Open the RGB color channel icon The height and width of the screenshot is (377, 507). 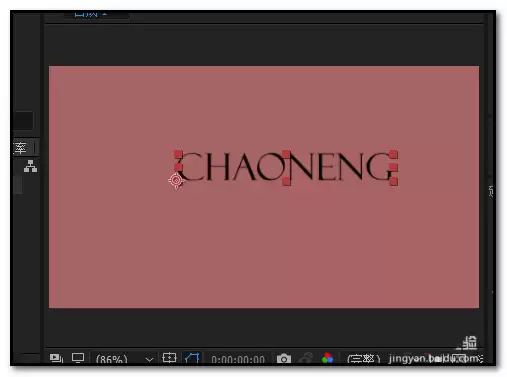[327, 358]
